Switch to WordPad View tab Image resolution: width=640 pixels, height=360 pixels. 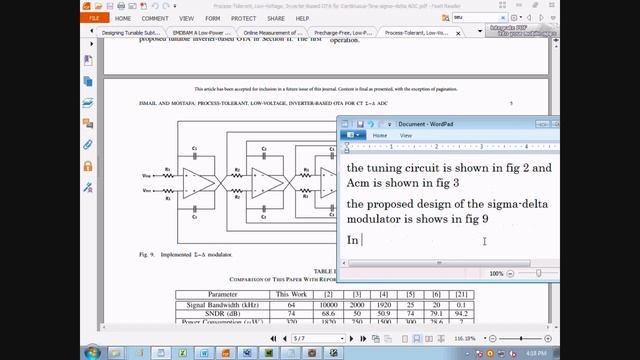[406, 136]
